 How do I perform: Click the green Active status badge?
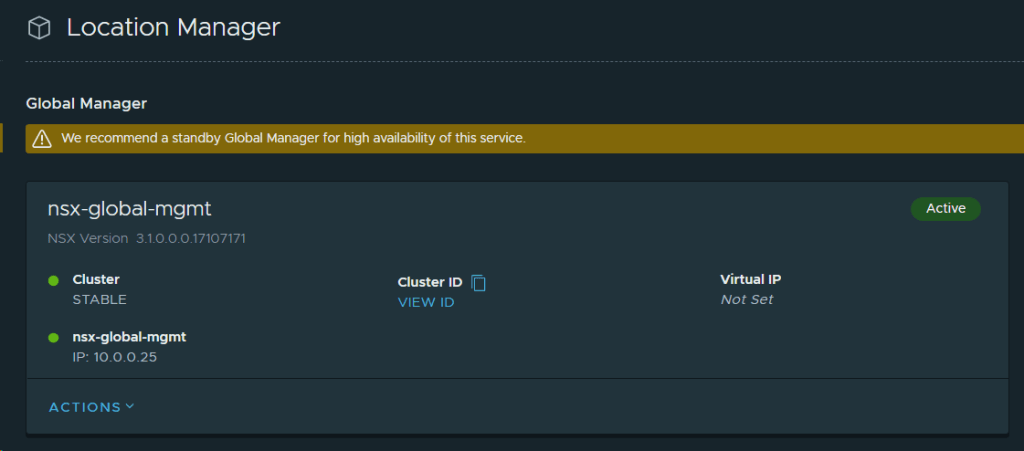tap(945, 209)
